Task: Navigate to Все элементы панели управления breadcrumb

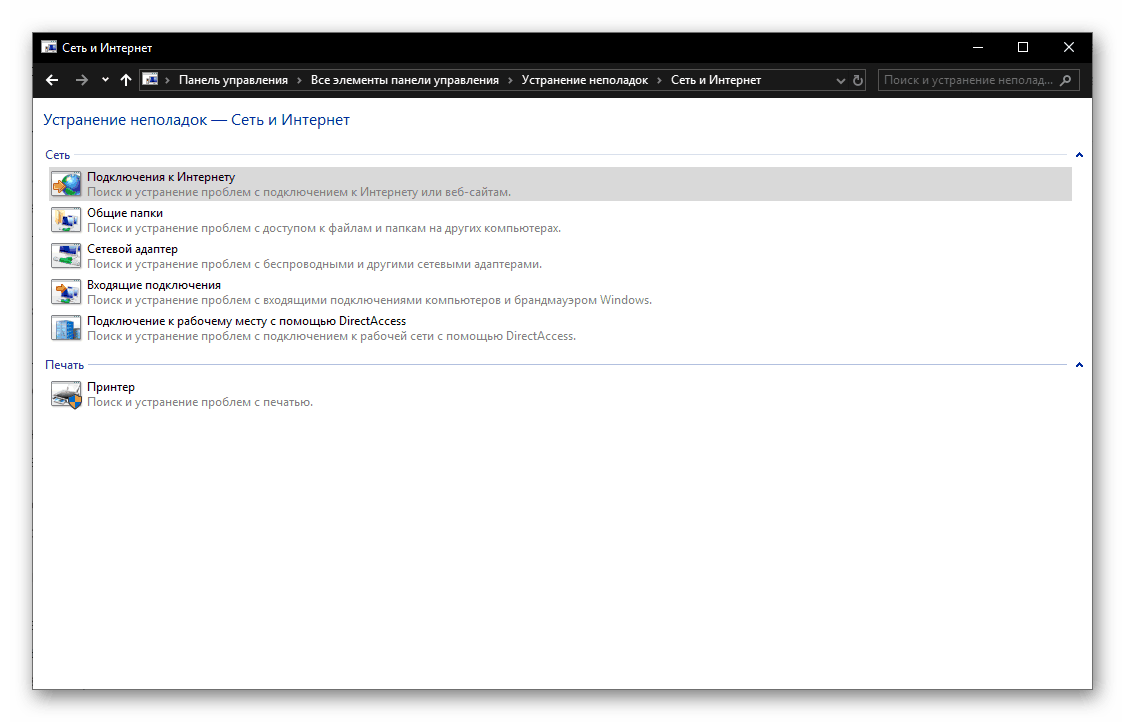Action: pos(405,80)
